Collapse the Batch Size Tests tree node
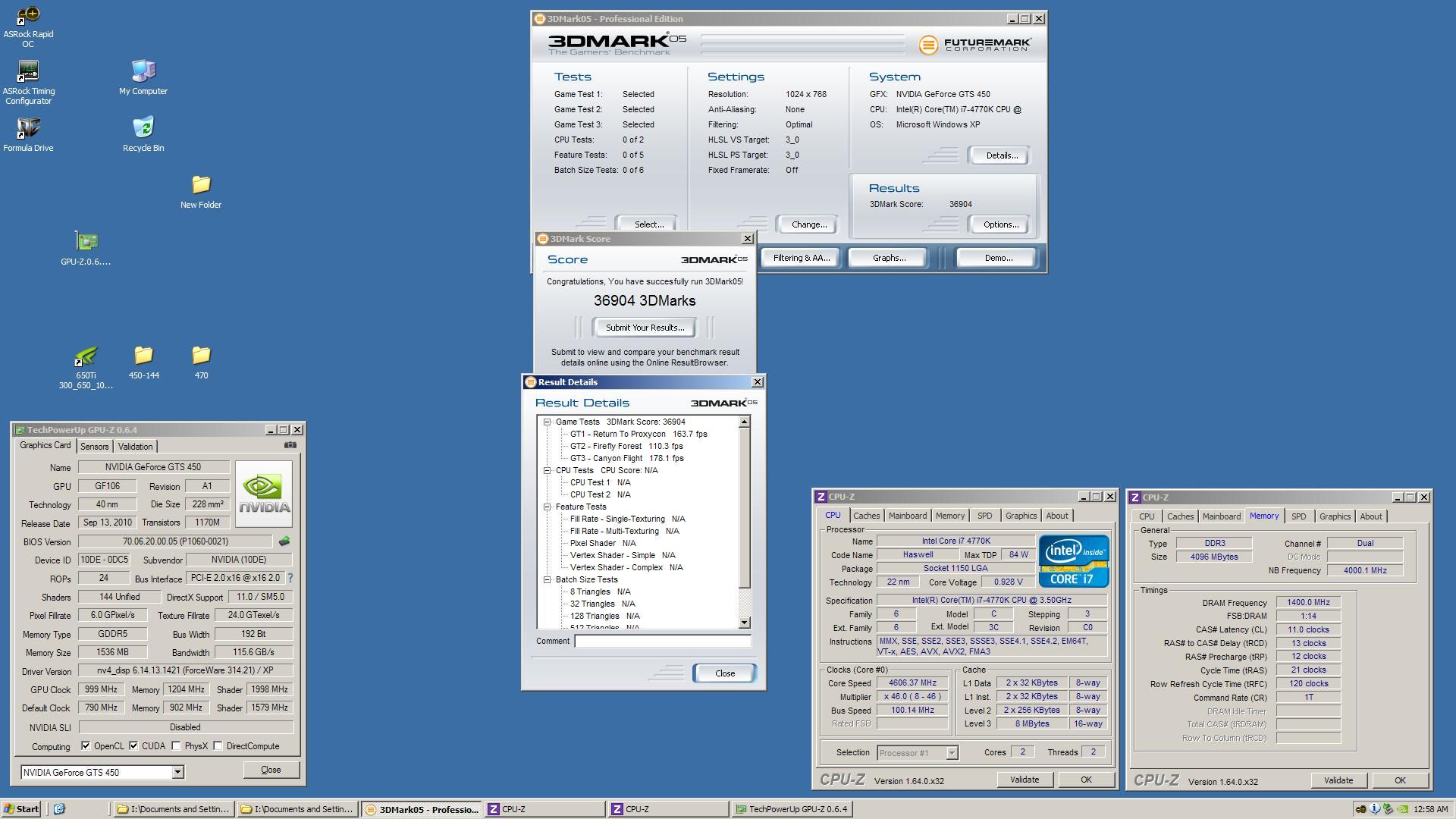Viewport: 1456px width, 819px height. point(547,579)
